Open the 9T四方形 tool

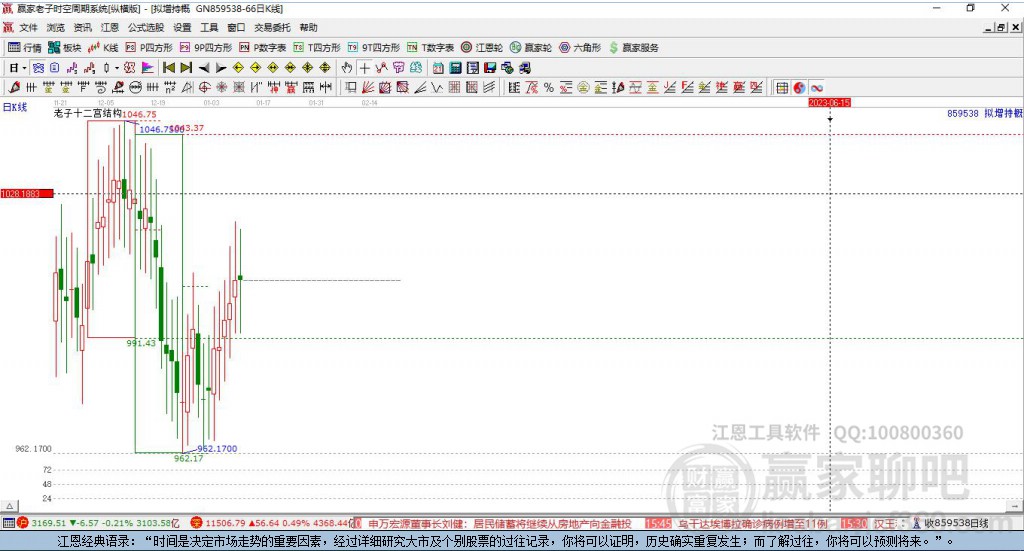(x=373, y=48)
